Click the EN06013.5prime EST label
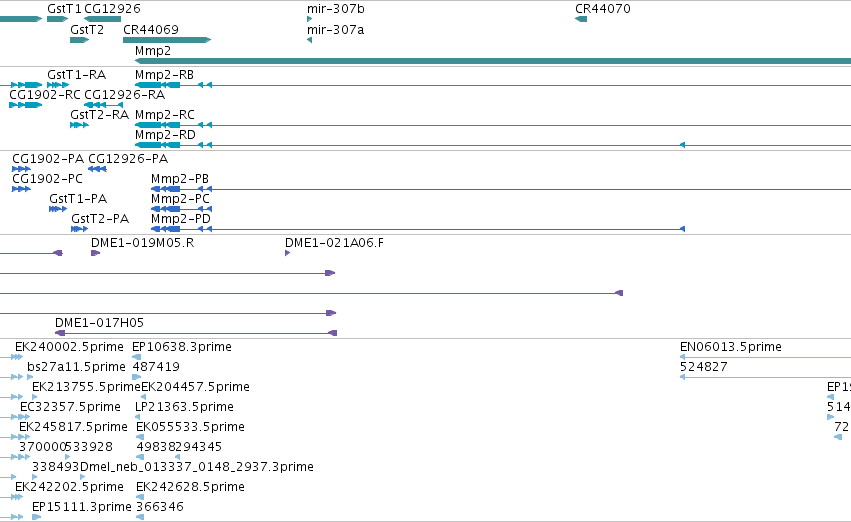851x522 pixels. coord(731,347)
